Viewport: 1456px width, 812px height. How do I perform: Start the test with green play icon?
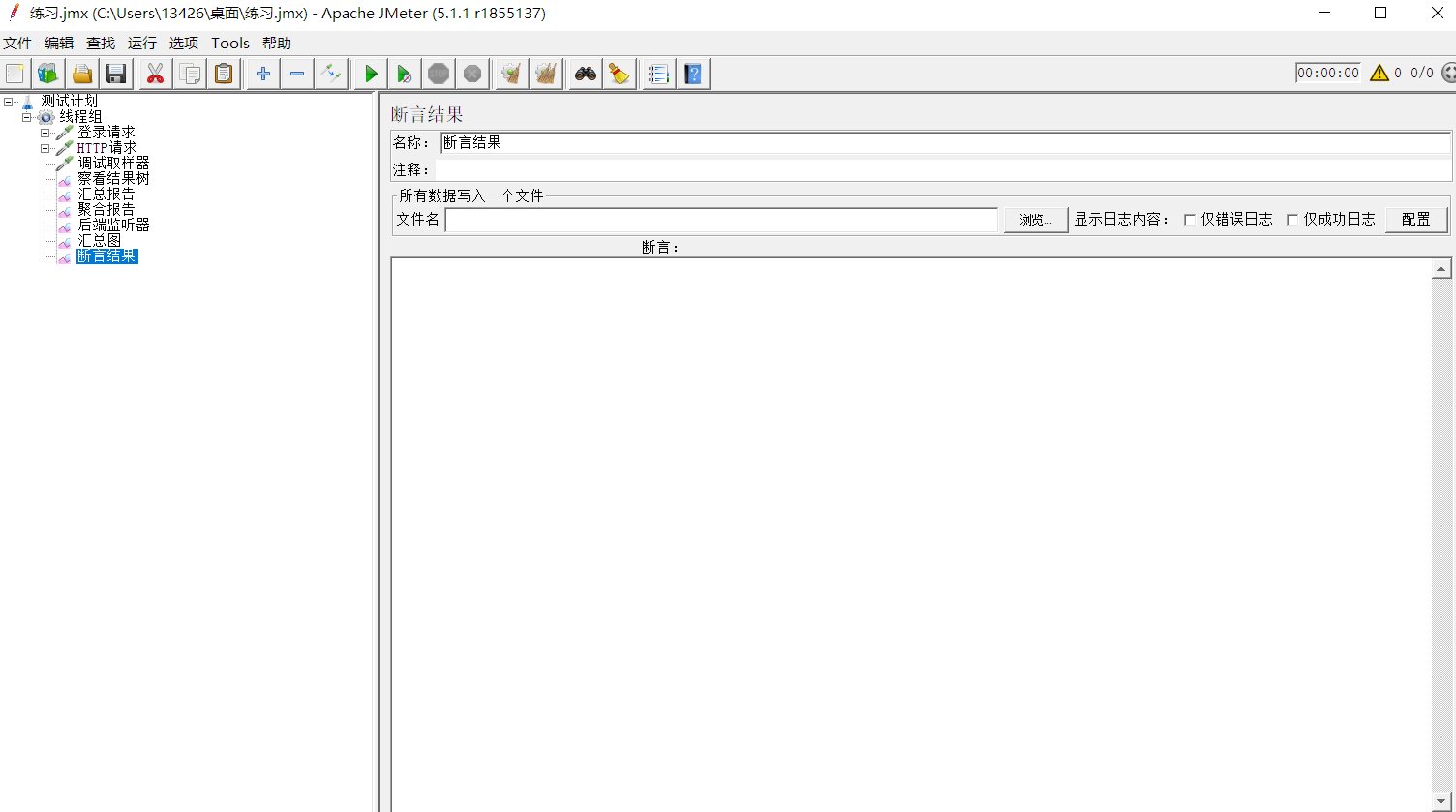point(370,74)
